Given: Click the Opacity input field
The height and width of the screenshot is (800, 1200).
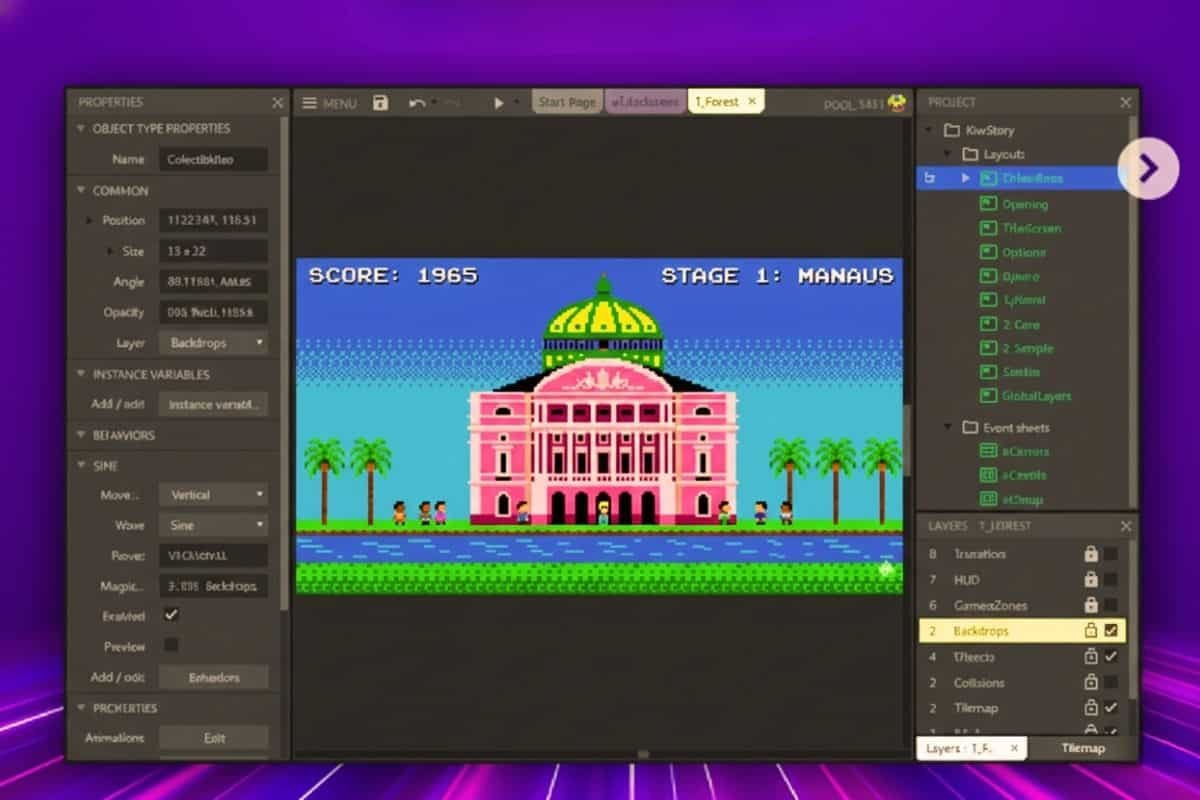Looking at the screenshot, I should click(213, 312).
